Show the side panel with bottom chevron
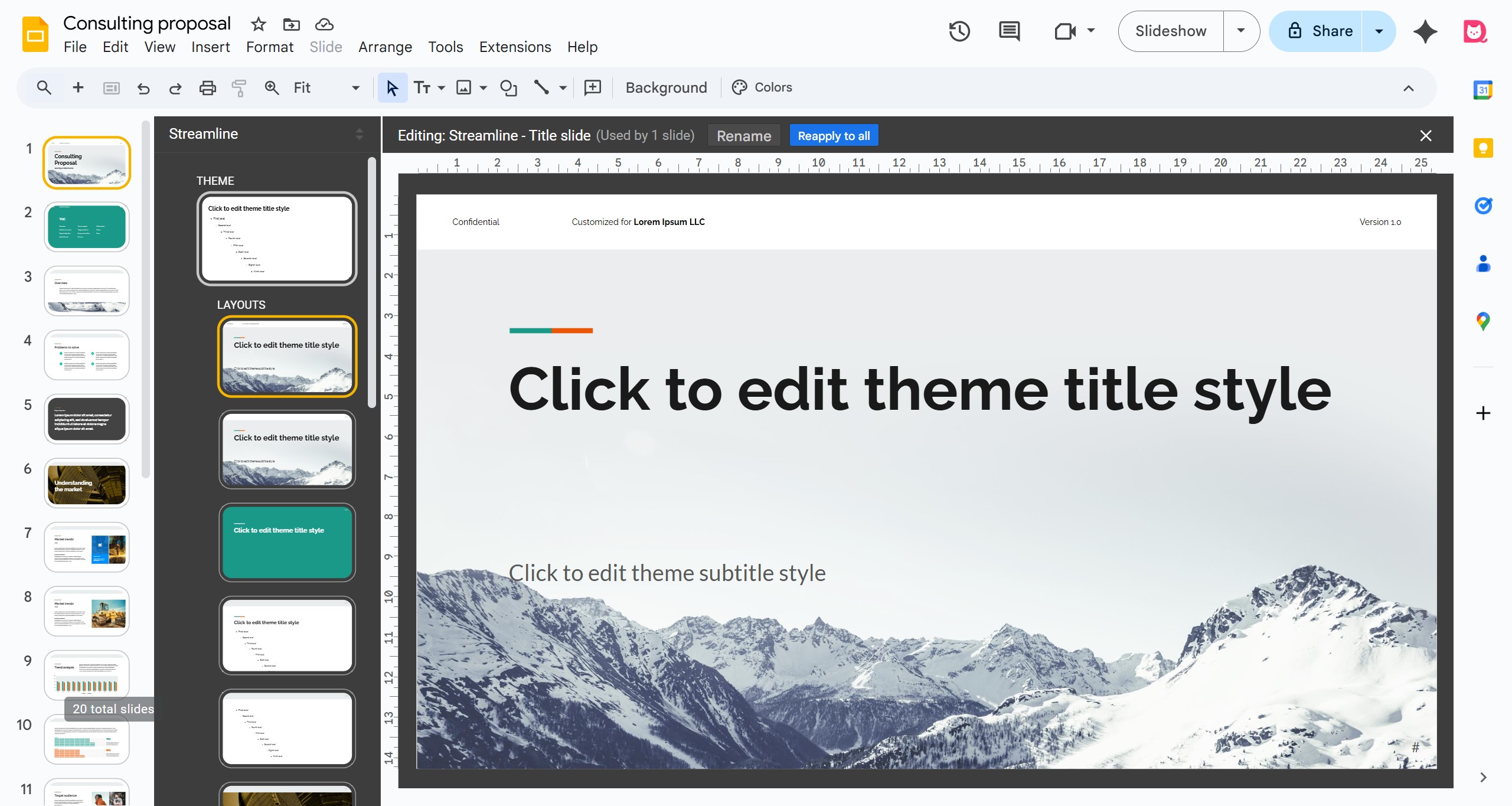This screenshot has height=806, width=1512. point(1482,777)
